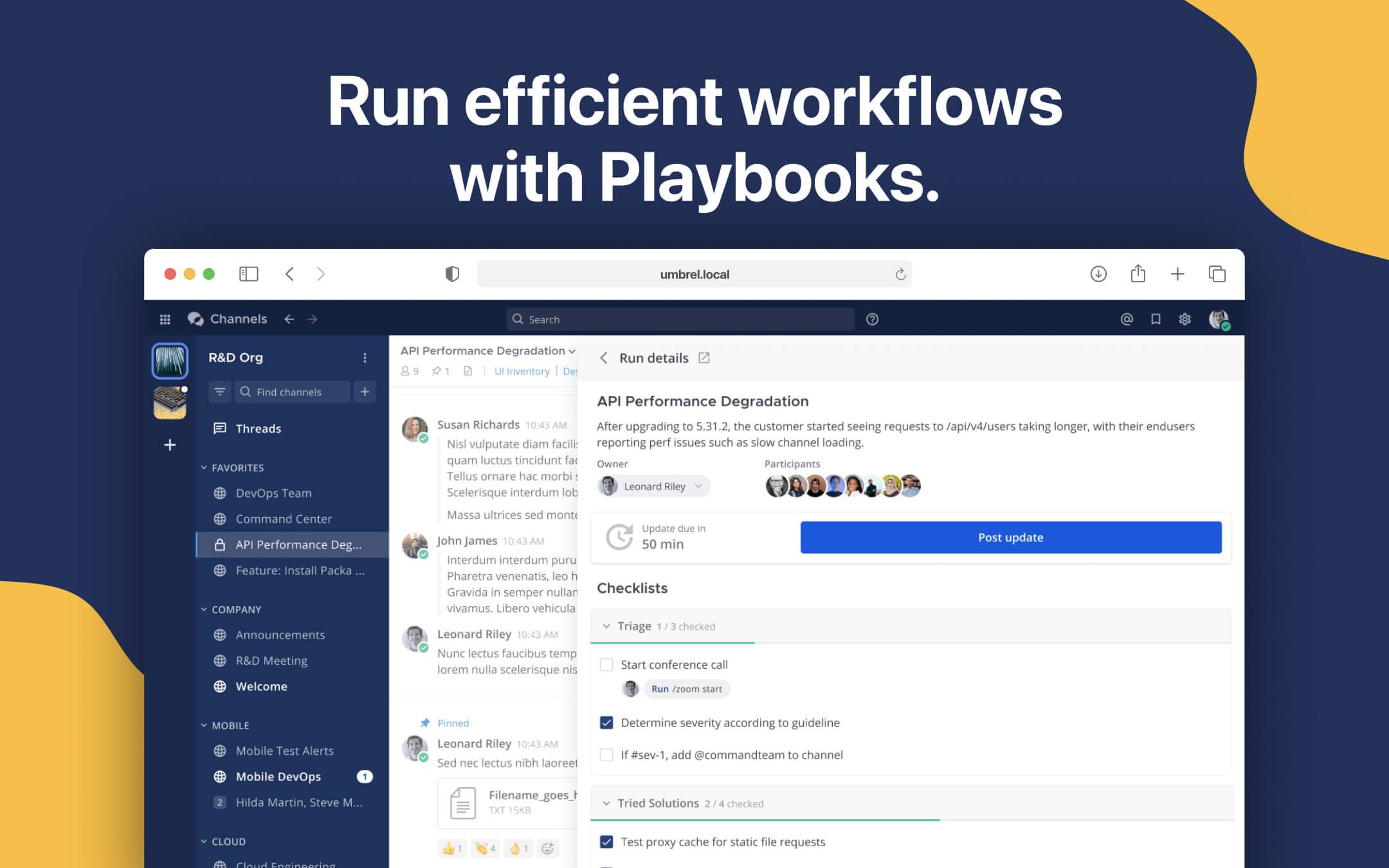Open the product switcher grid icon
This screenshot has height=868, width=1389.
pos(165,319)
